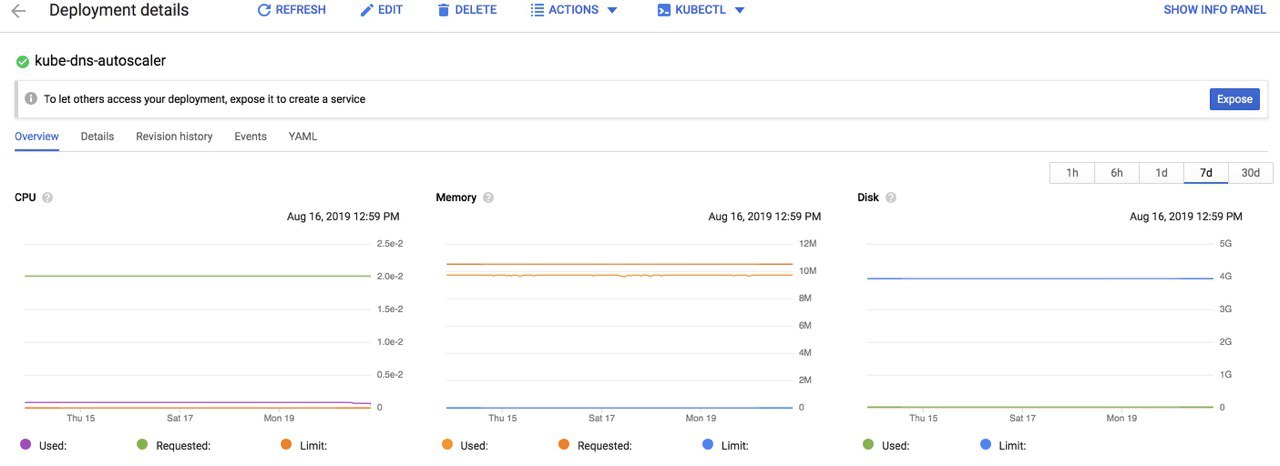Screen dimensions: 1280x466
Task: Toggle green Disk Used legend dot
Action: coord(868,444)
